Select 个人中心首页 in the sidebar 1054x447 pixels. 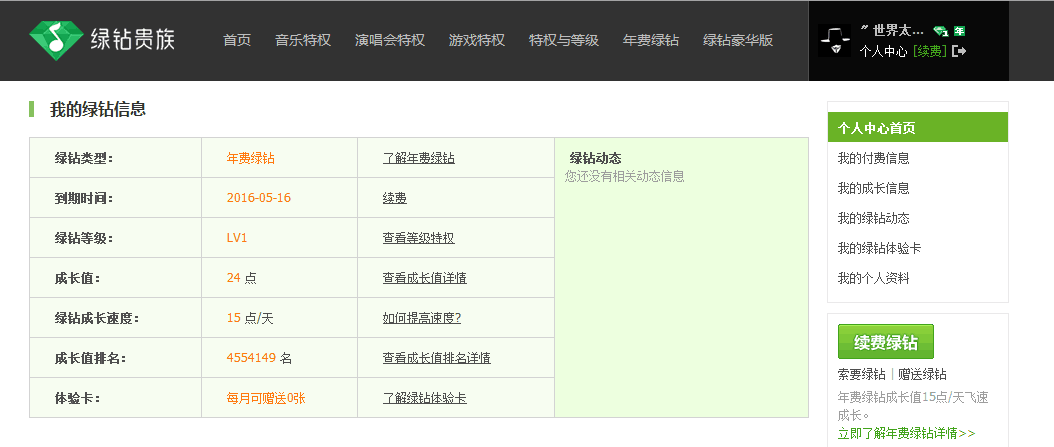pyautogui.click(x=918, y=128)
